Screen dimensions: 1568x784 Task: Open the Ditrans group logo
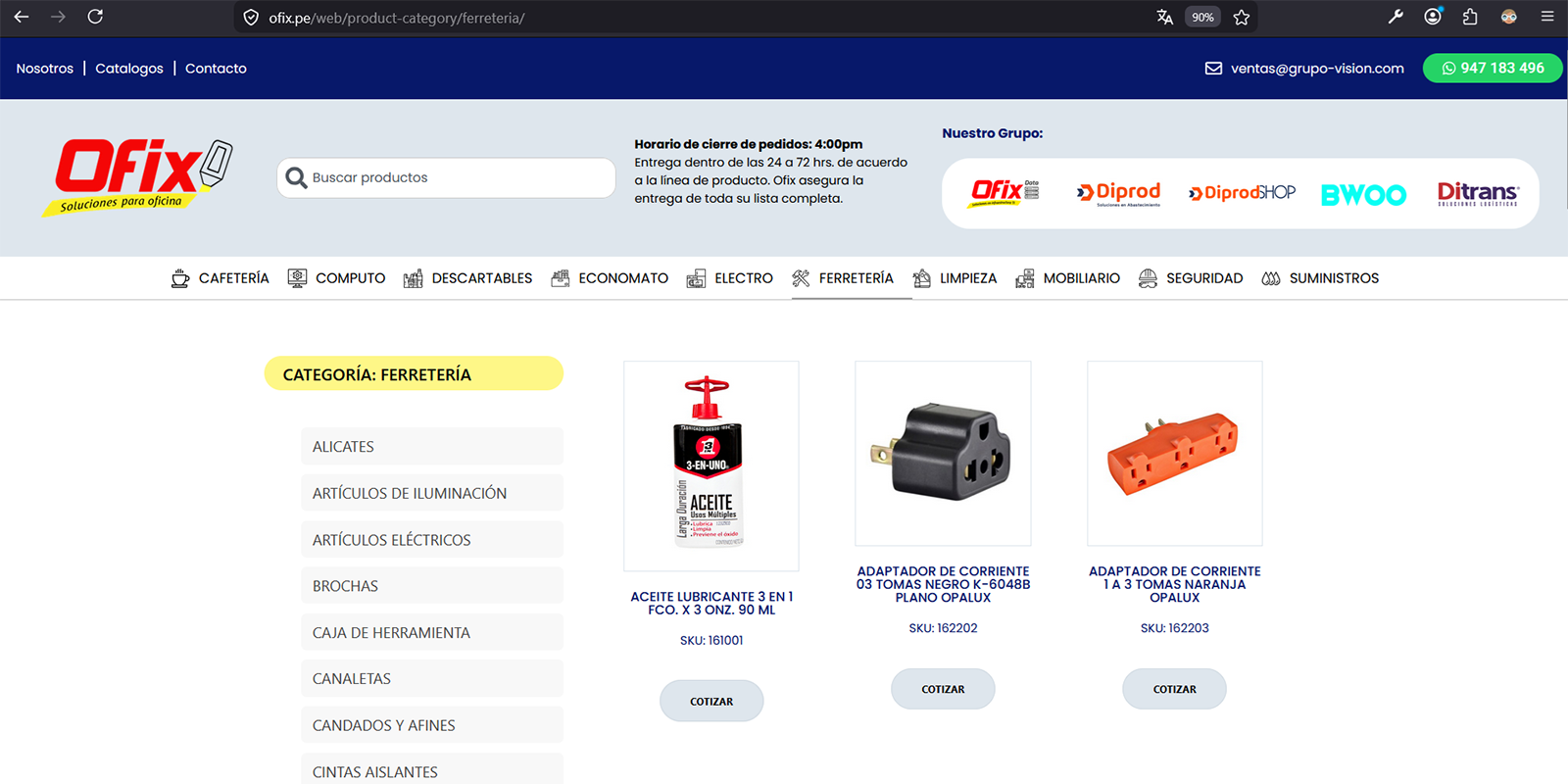pyautogui.click(x=1478, y=193)
